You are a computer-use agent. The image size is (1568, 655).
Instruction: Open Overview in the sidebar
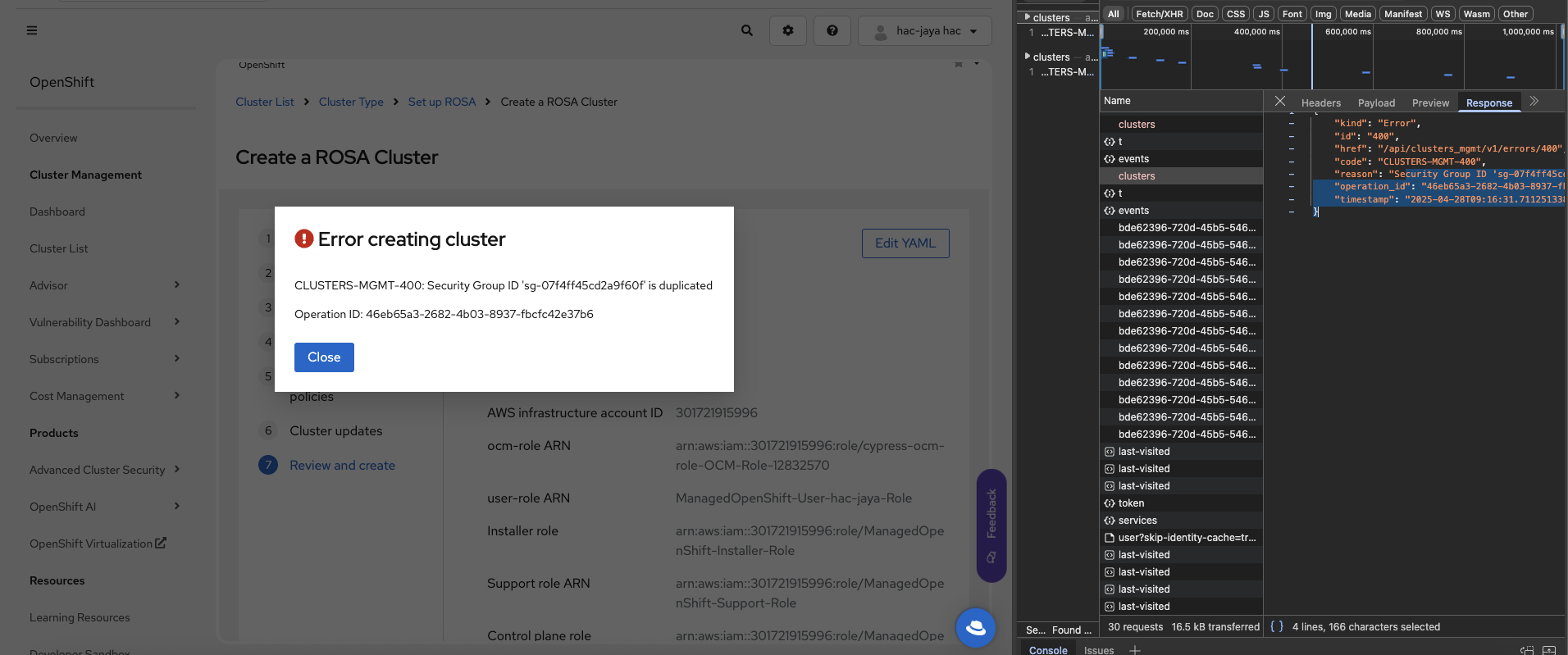tap(53, 138)
